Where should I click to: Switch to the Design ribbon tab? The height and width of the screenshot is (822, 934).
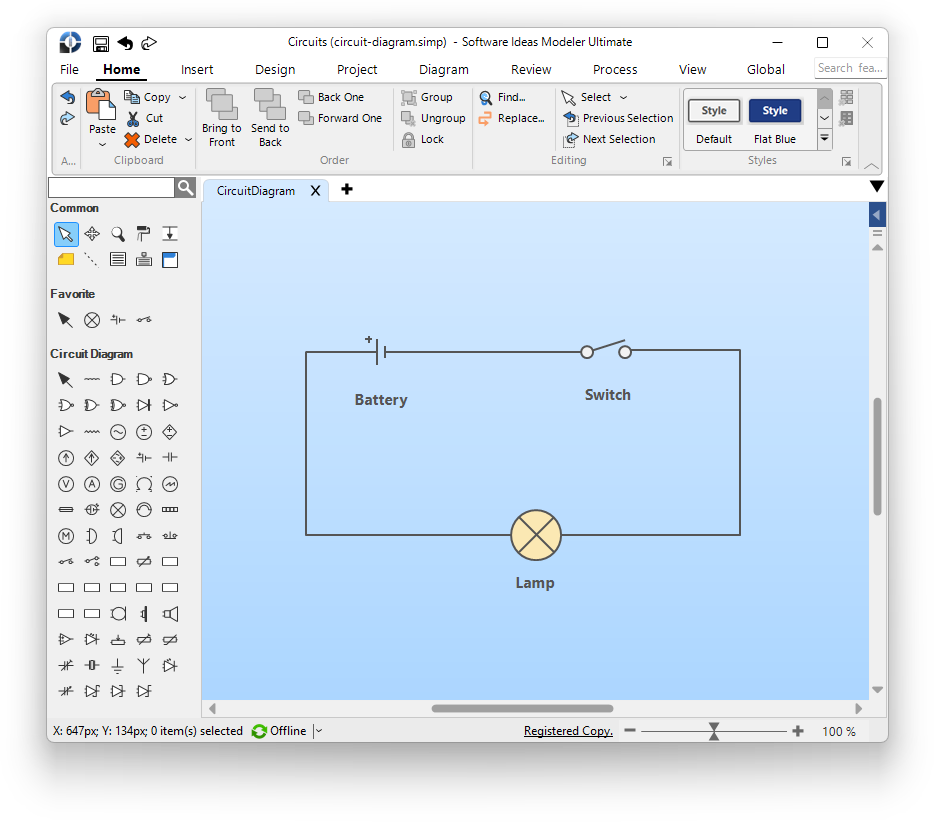275,70
